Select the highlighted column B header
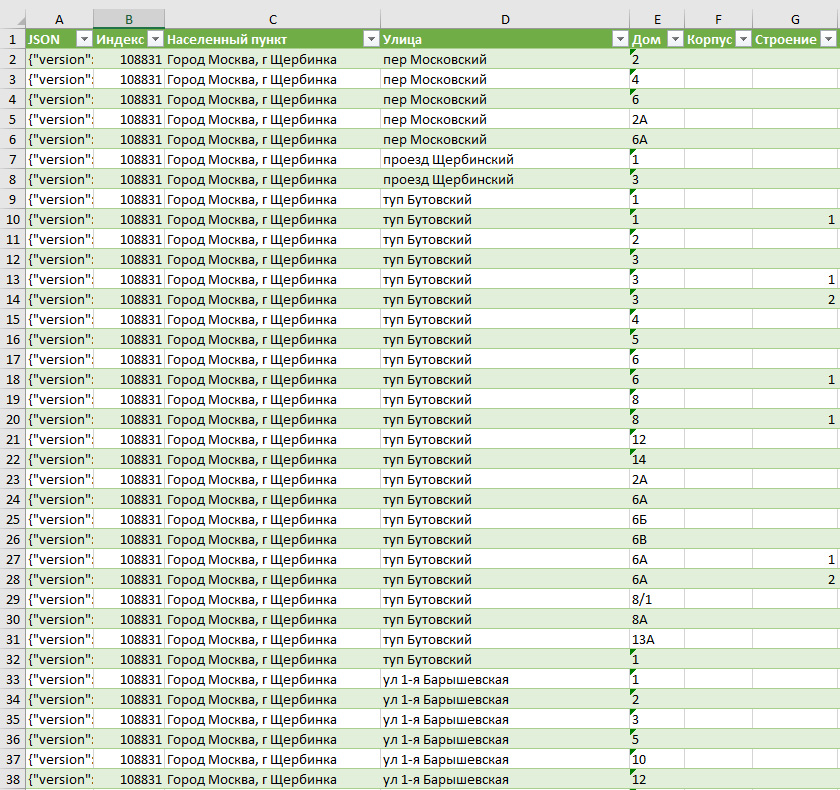This screenshot has width=840, height=790. (x=129, y=19)
